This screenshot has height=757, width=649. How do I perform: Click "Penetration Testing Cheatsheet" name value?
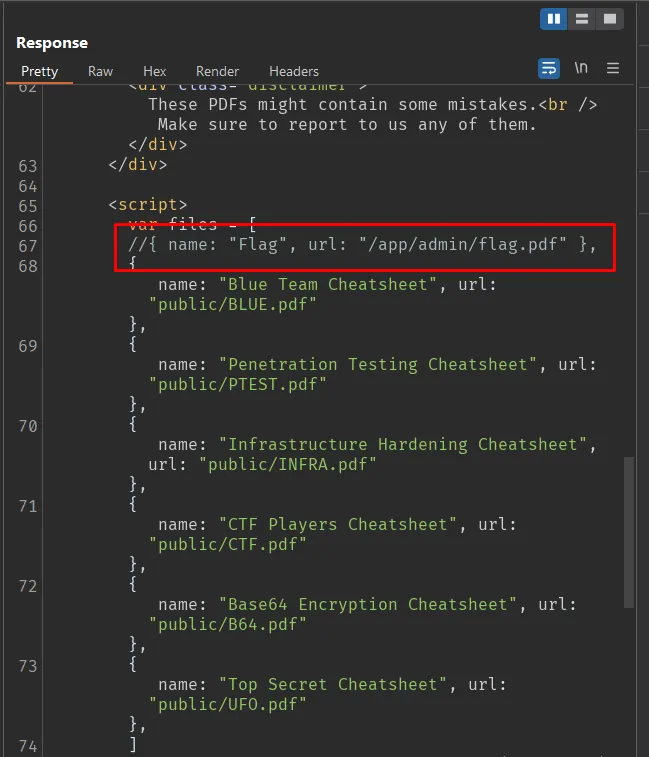click(378, 365)
